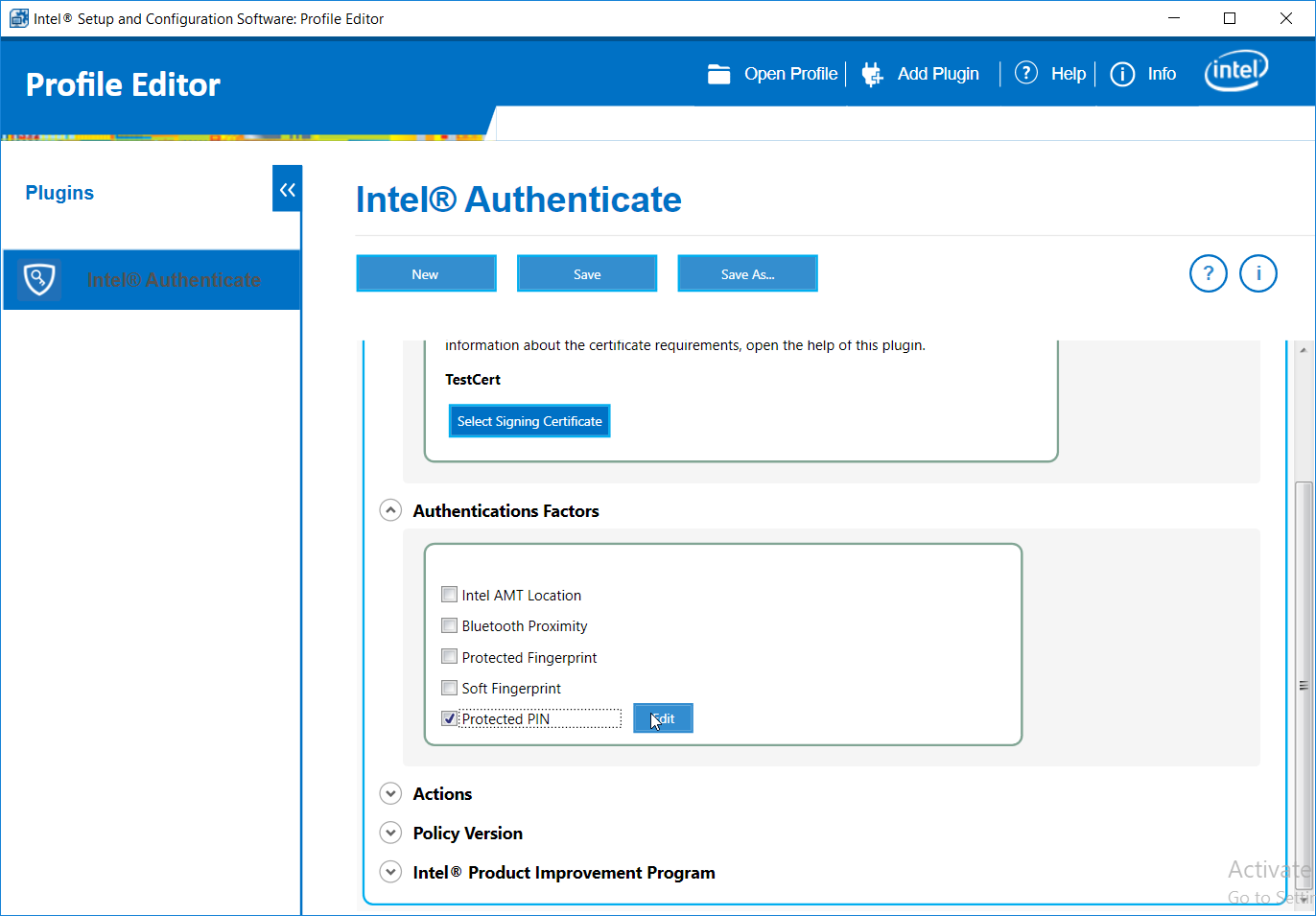Screen dimensions: 1316x916
Task: Expand the Actions section
Action: pyautogui.click(x=390, y=793)
